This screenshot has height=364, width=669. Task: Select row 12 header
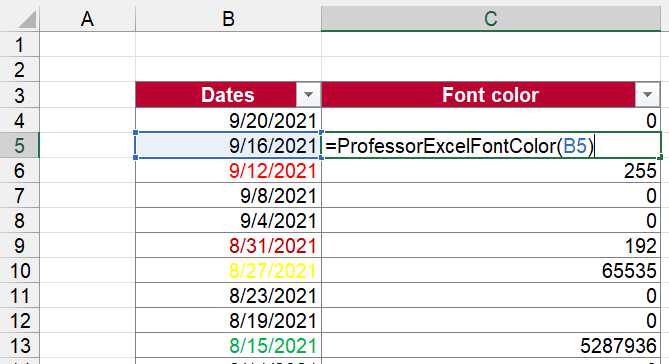[19, 320]
